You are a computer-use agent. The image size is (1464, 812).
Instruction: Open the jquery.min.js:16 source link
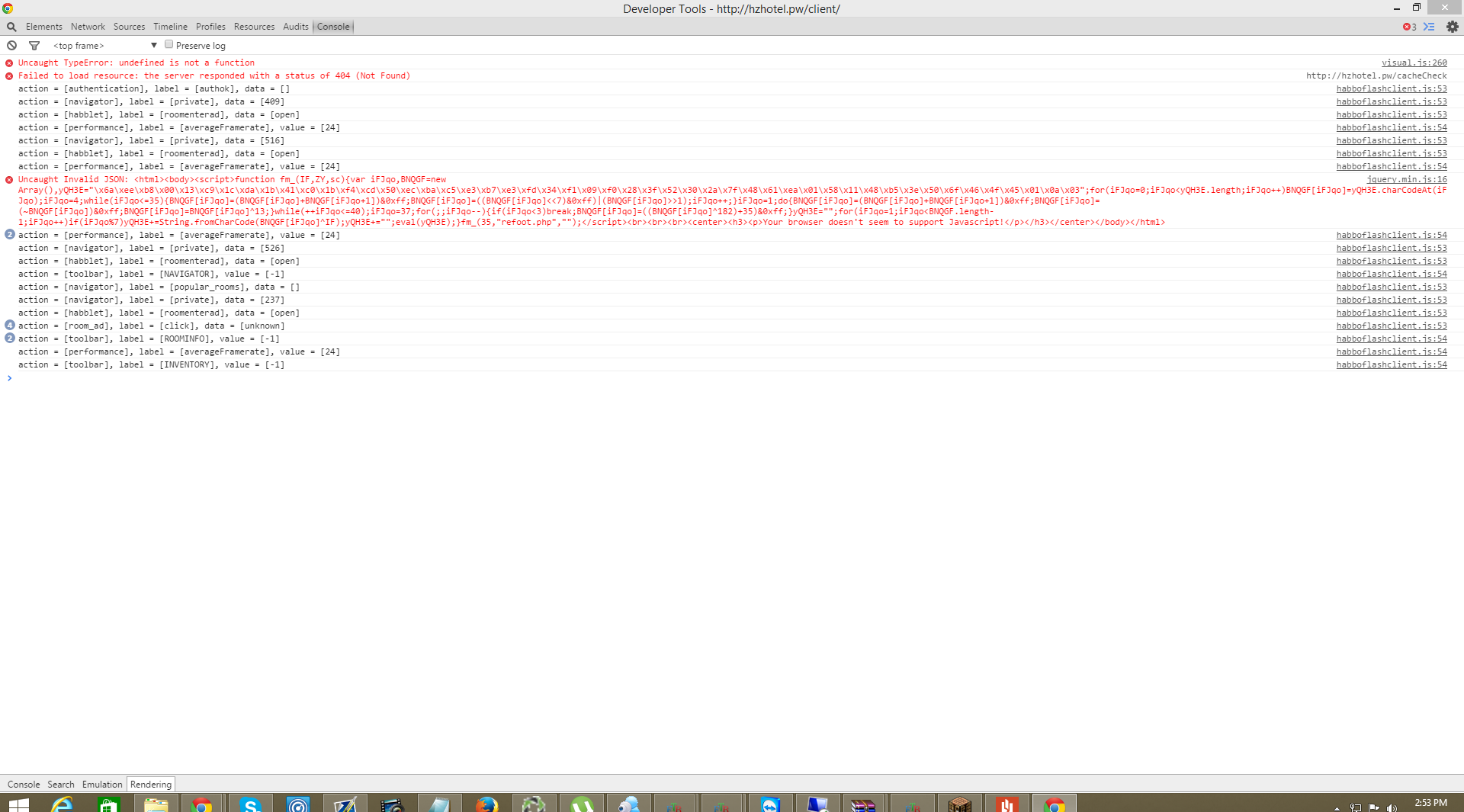tap(1406, 180)
